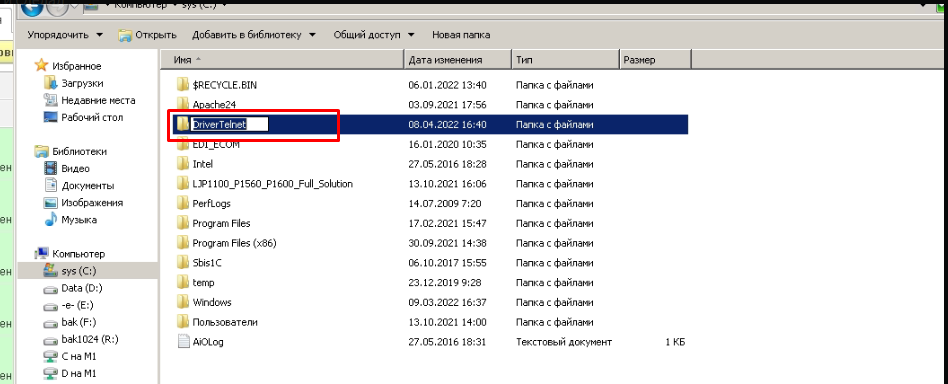Sort by the Имя column header
Image resolution: width=948 pixels, height=384 pixels.
[x=282, y=60]
